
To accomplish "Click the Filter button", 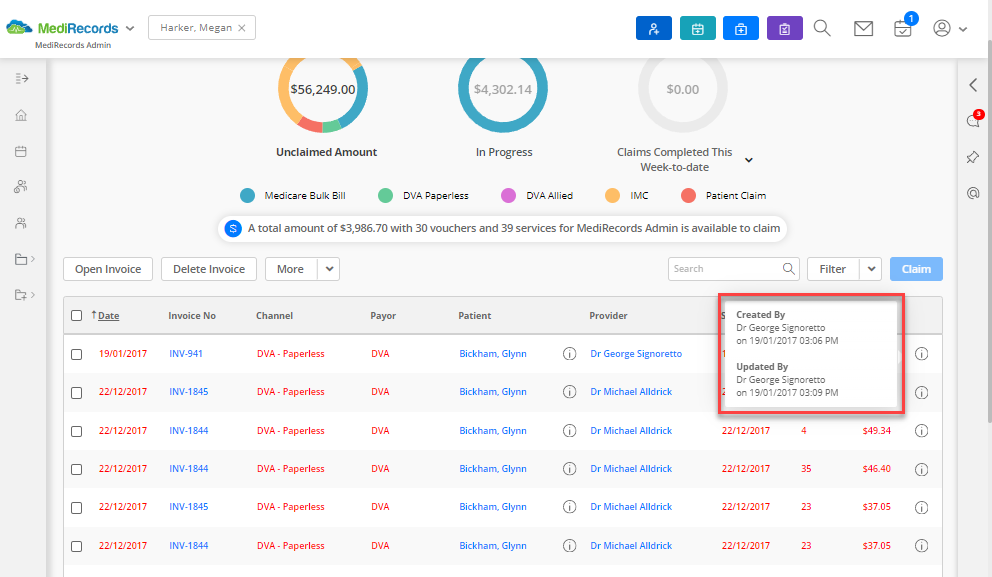I will pyautogui.click(x=833, y=269).
